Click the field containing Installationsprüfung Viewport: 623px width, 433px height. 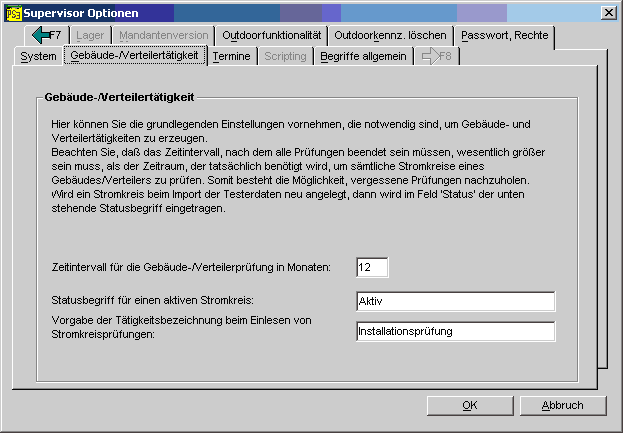click(x=456, y=331)
